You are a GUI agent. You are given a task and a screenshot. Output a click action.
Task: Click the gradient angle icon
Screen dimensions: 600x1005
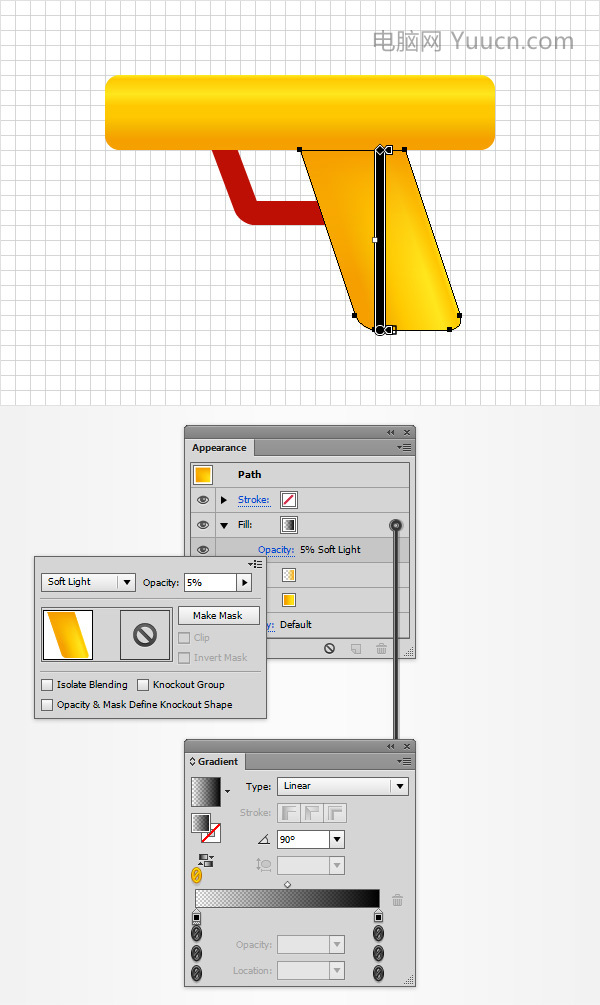point(263,839)
